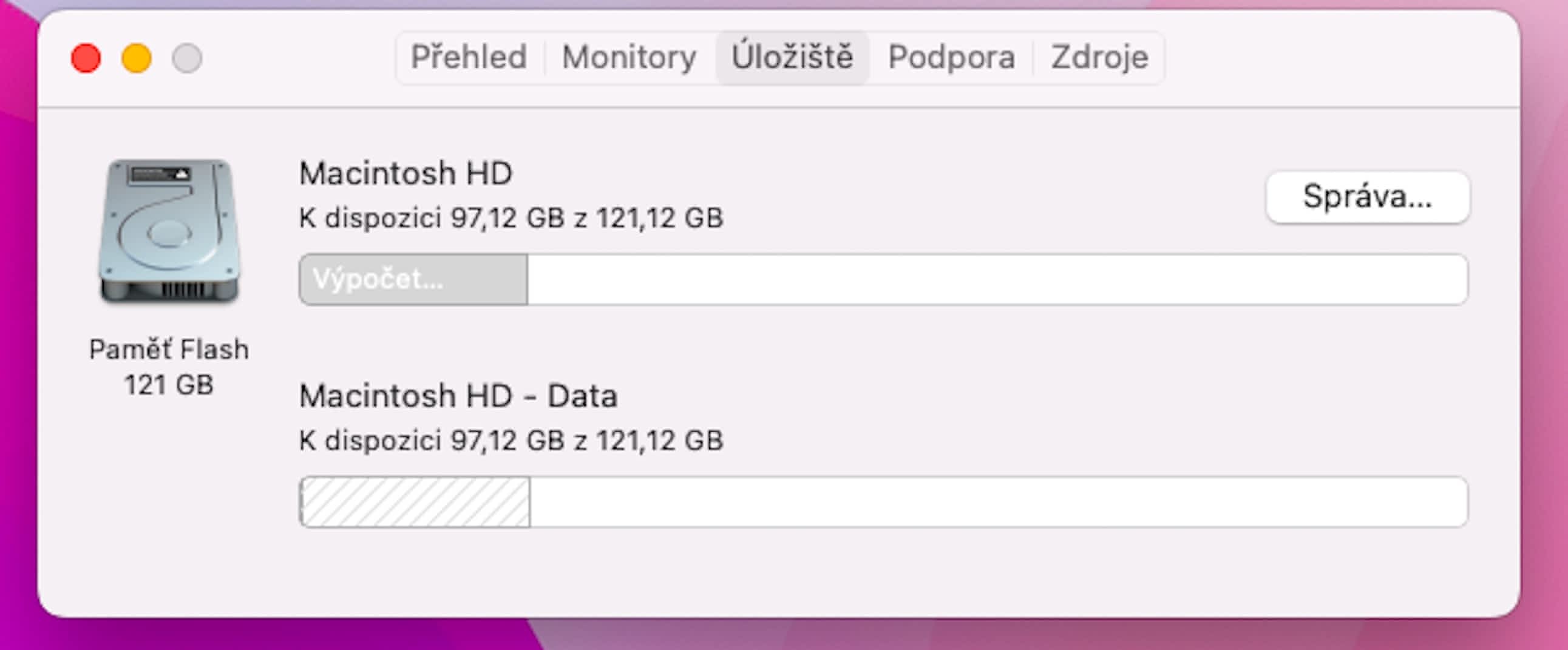Click the Macintosh HD volume title

coord(406,174)
